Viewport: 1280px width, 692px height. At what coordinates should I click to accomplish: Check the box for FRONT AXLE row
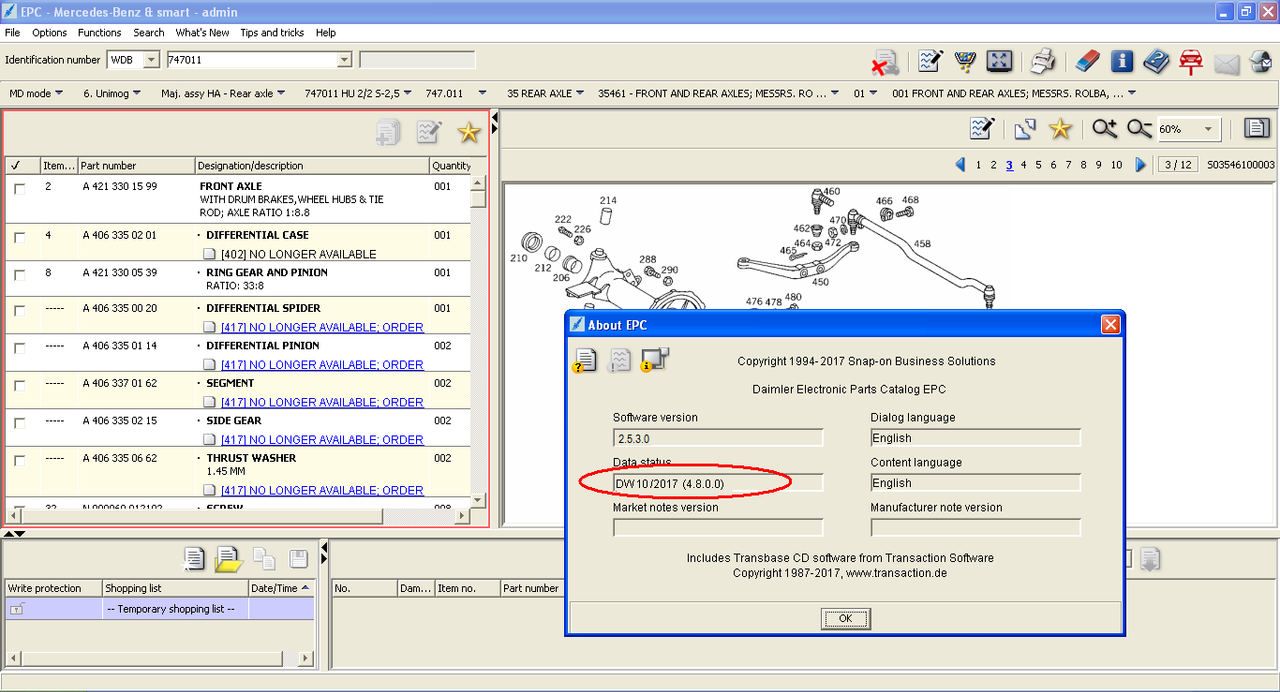(20, 189)
